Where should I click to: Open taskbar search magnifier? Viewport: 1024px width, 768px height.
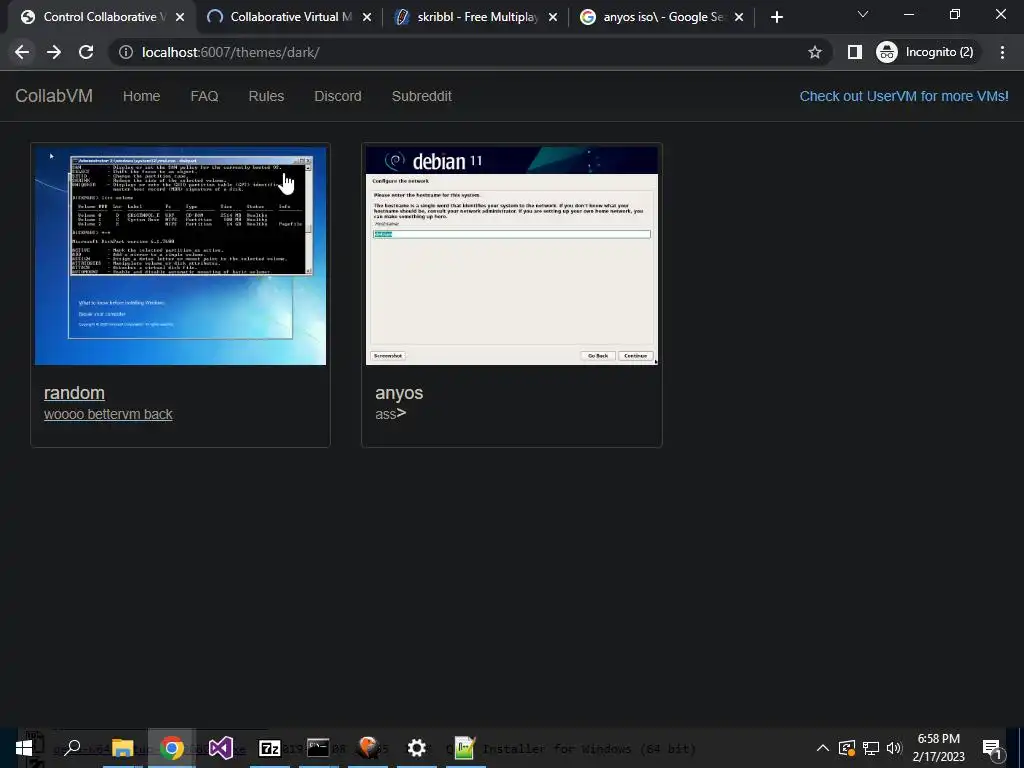pyautogui.click(x=72, y=748)
